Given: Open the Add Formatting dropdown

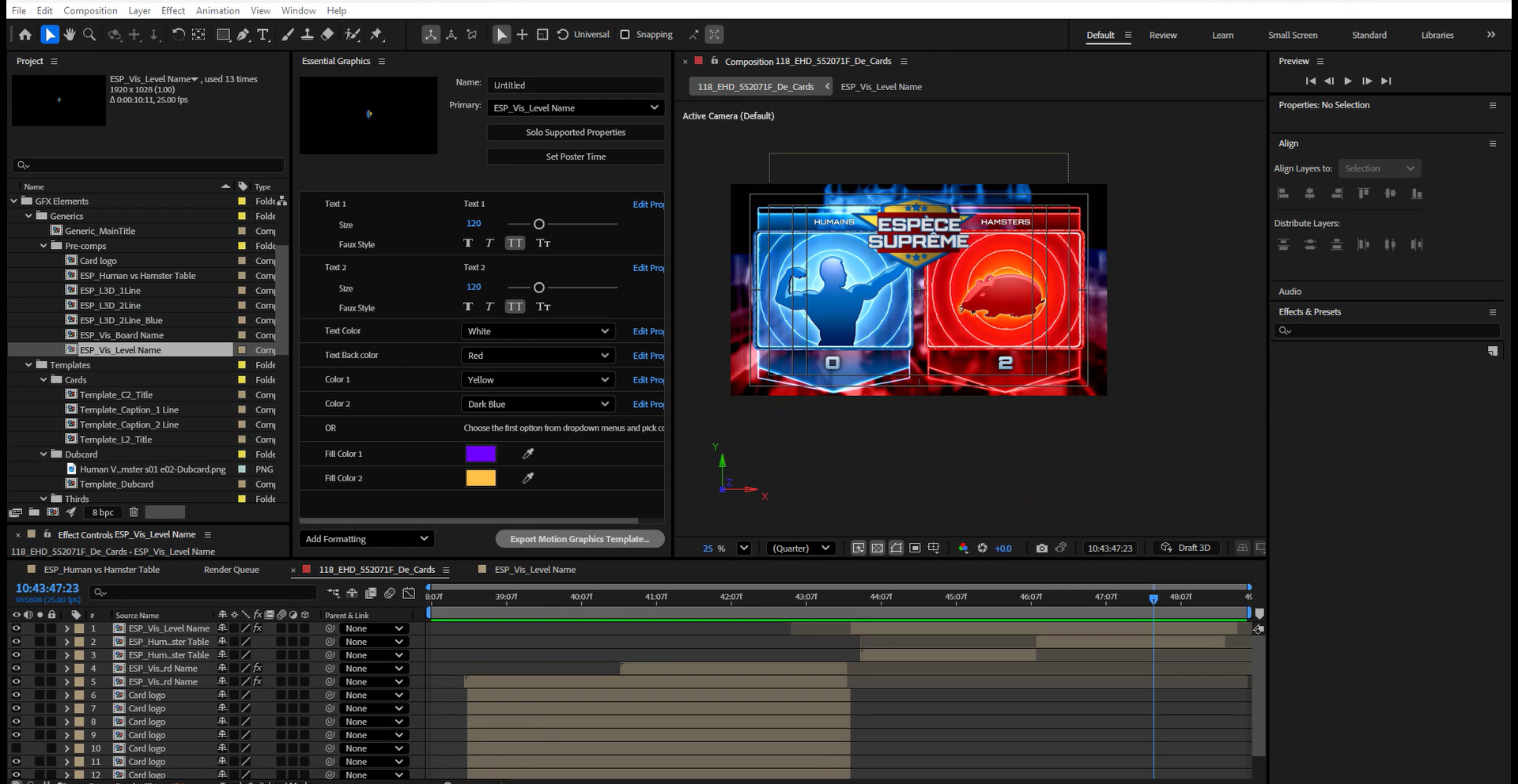Looking at the screenshot, I should pos(367,539).
